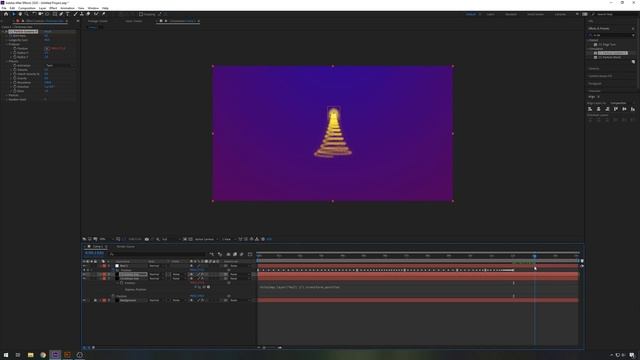Open the 1 View layout dropdown
This screenshot has height=360, width=640.
[x=228, y=239]
